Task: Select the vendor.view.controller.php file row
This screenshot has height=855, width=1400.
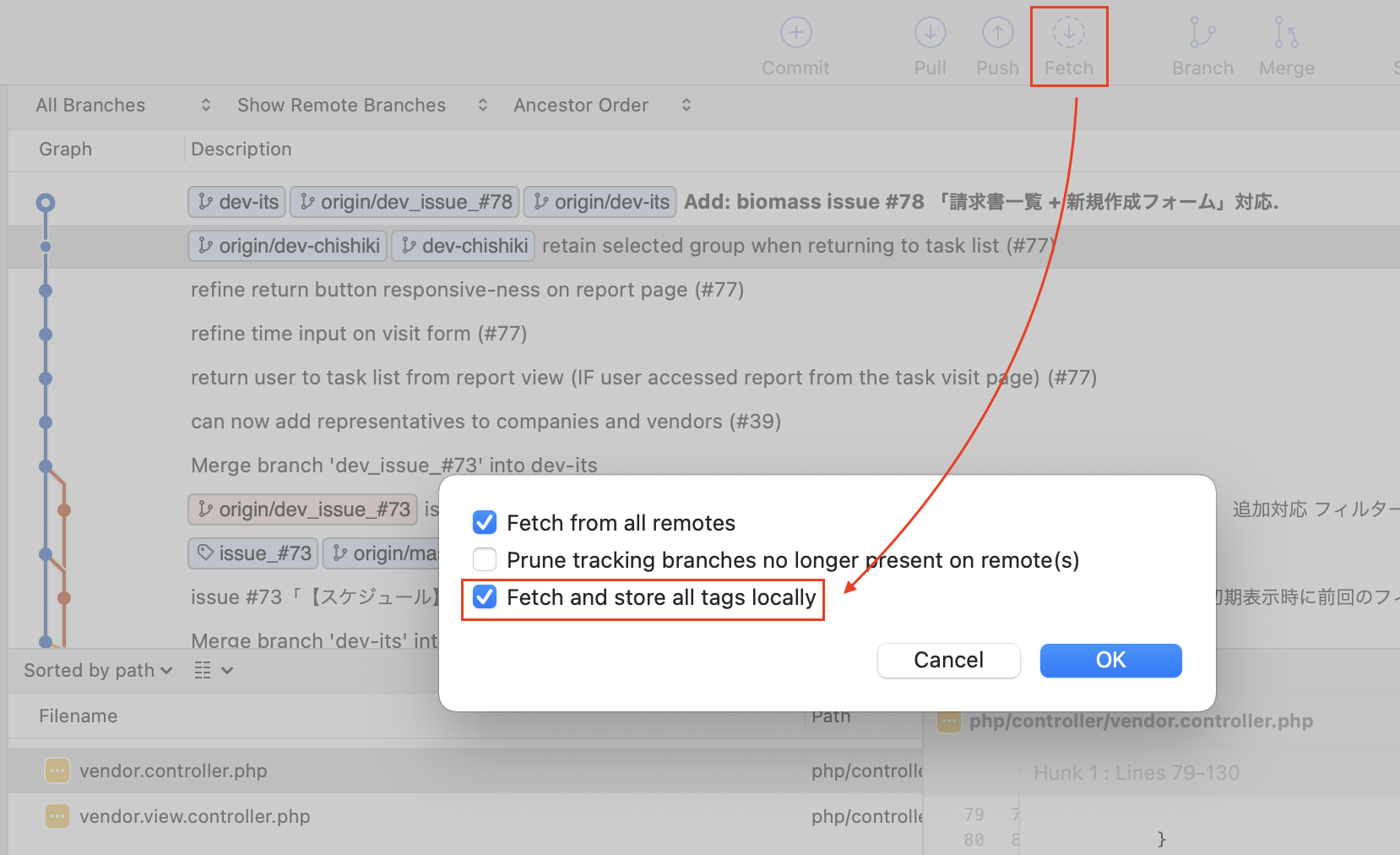Action: [194, 816]
